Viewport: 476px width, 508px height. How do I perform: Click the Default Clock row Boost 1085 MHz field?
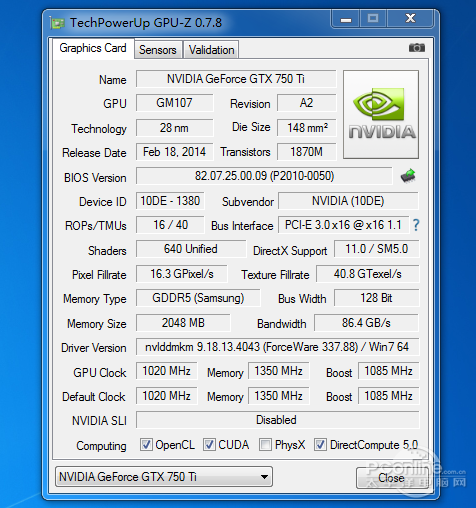click(389, 396)
